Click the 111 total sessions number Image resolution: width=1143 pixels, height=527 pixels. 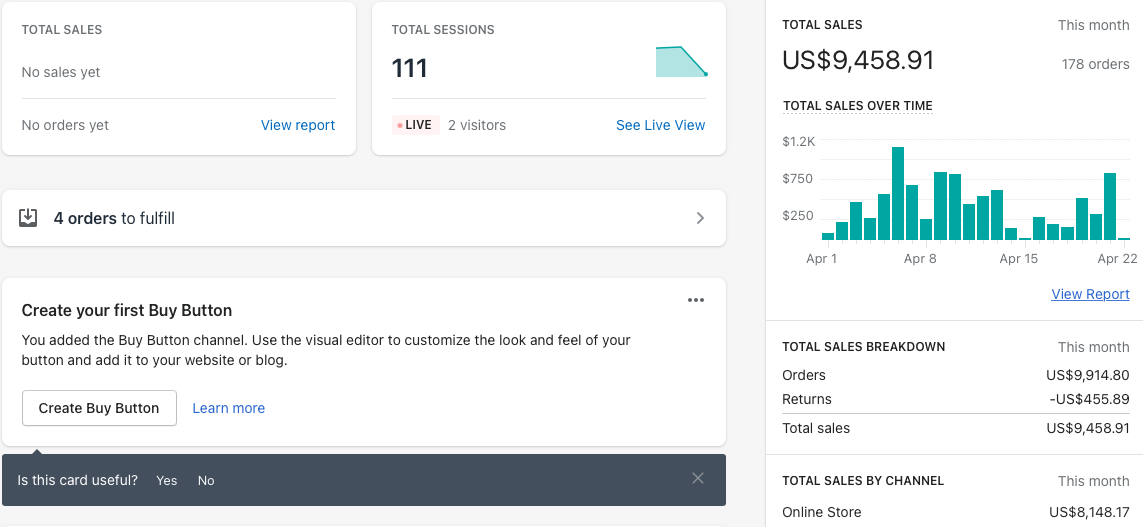click(x=410, y=68)
